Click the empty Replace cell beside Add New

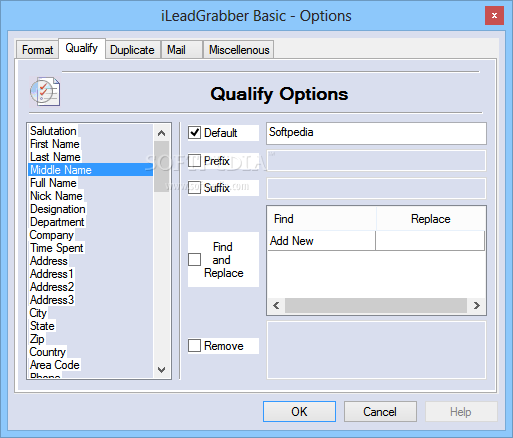[x=430, y=241]
